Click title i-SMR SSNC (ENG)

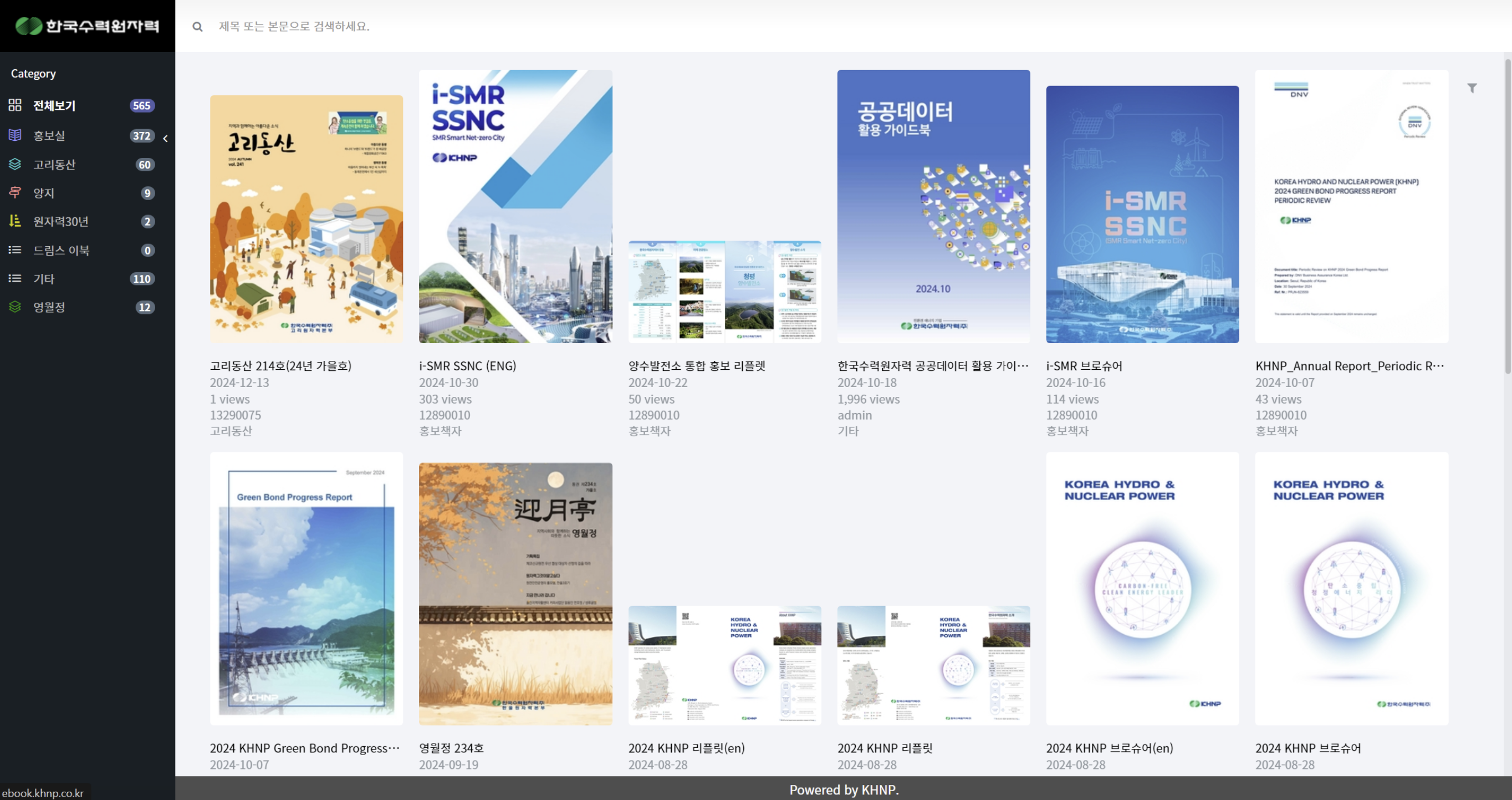467,366
